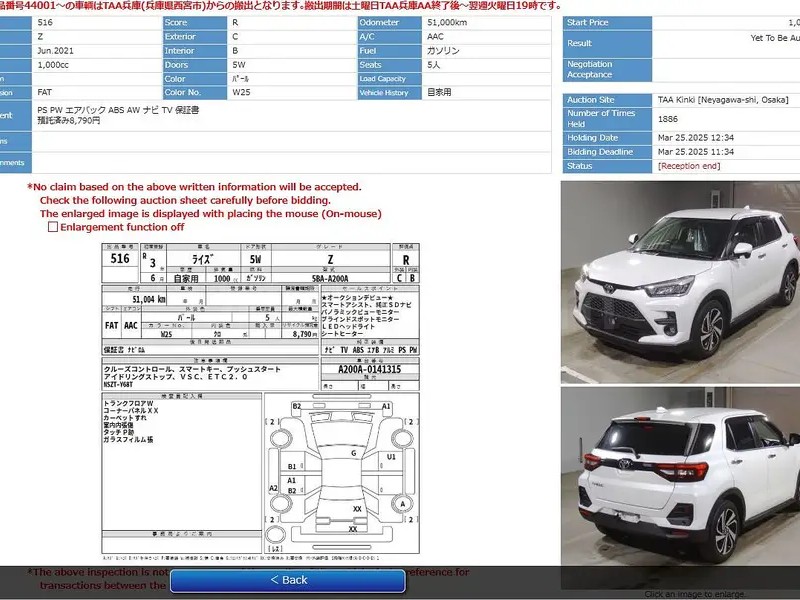Click the chassis number A200A-0141315
Image resolution: width=800 pixels, height=600 pixels.
tap(356, 369)
